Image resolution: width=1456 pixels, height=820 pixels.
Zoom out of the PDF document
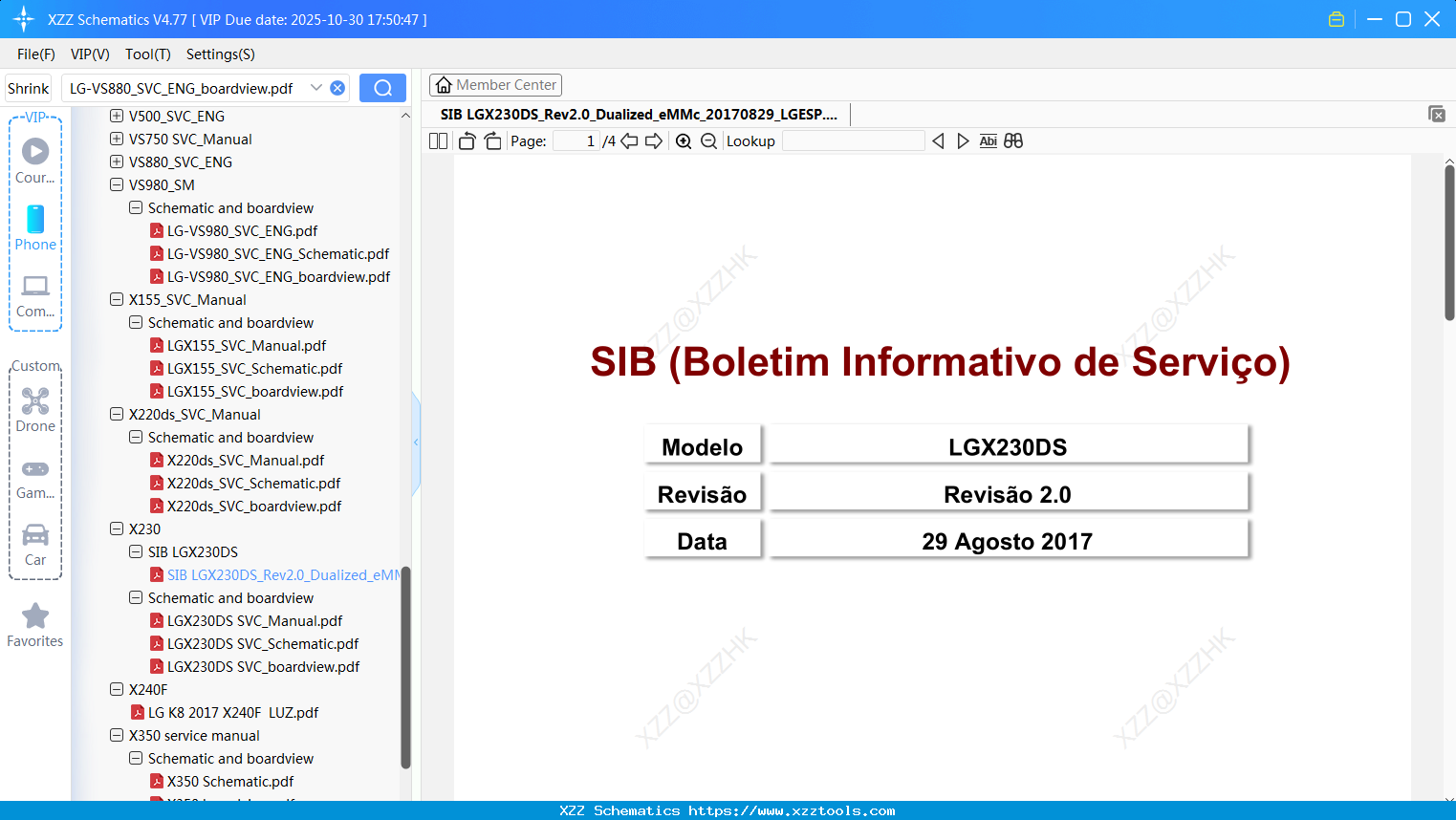(x=708, y=140)
